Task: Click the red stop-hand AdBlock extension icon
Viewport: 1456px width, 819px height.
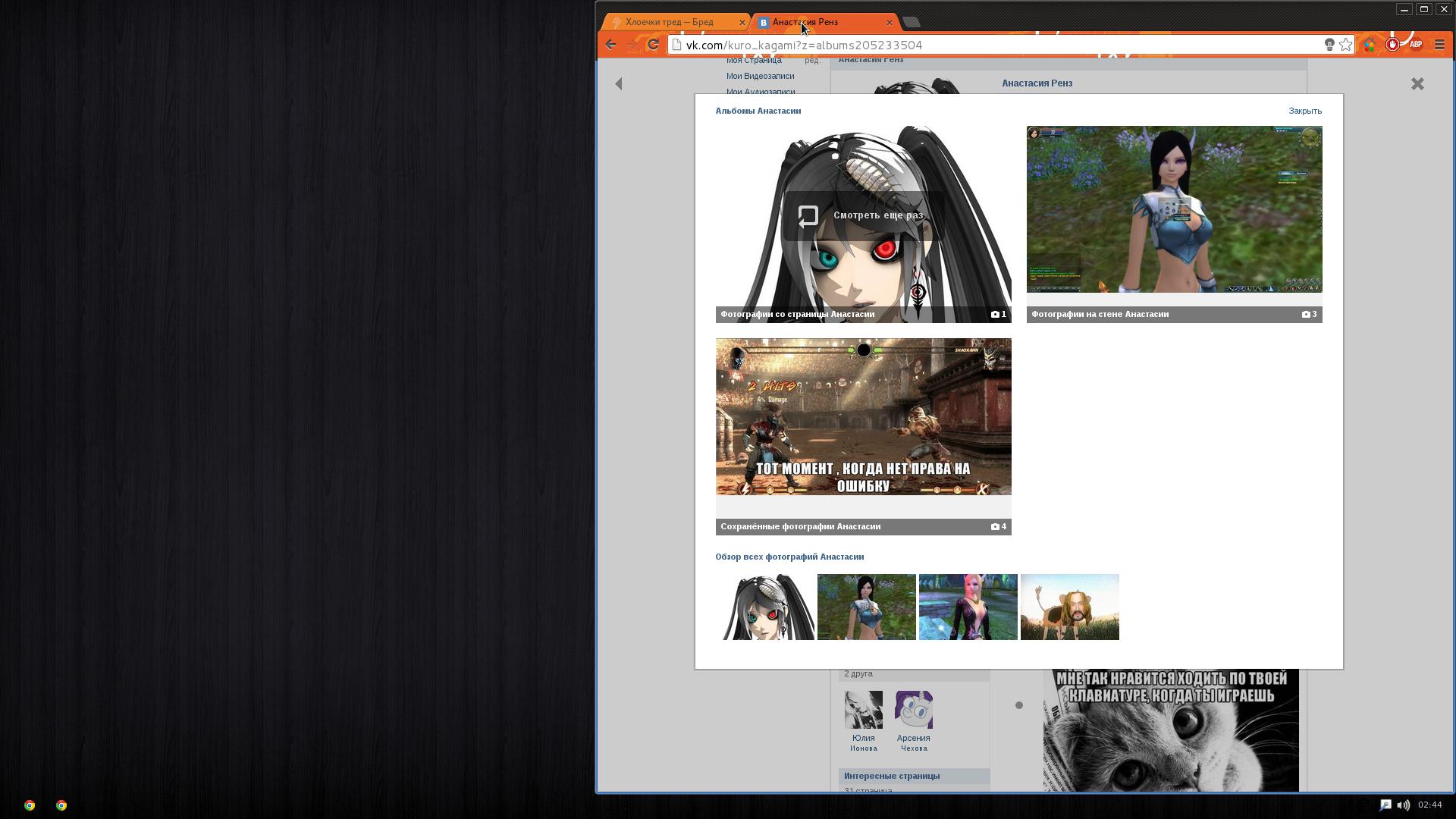Action: pyautogui.click(x=1392, y=45)
